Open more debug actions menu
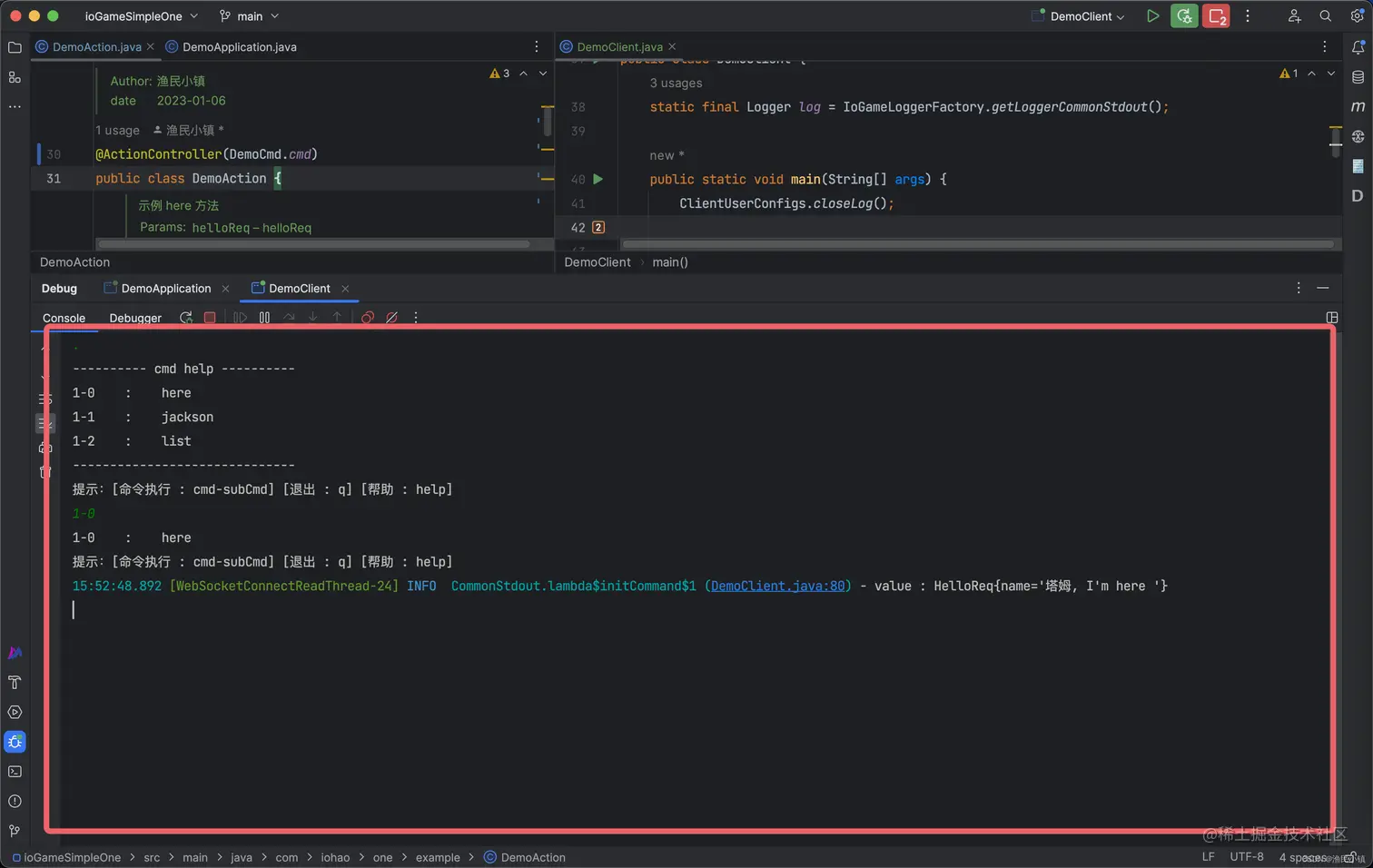 click(x=416, y=318)
